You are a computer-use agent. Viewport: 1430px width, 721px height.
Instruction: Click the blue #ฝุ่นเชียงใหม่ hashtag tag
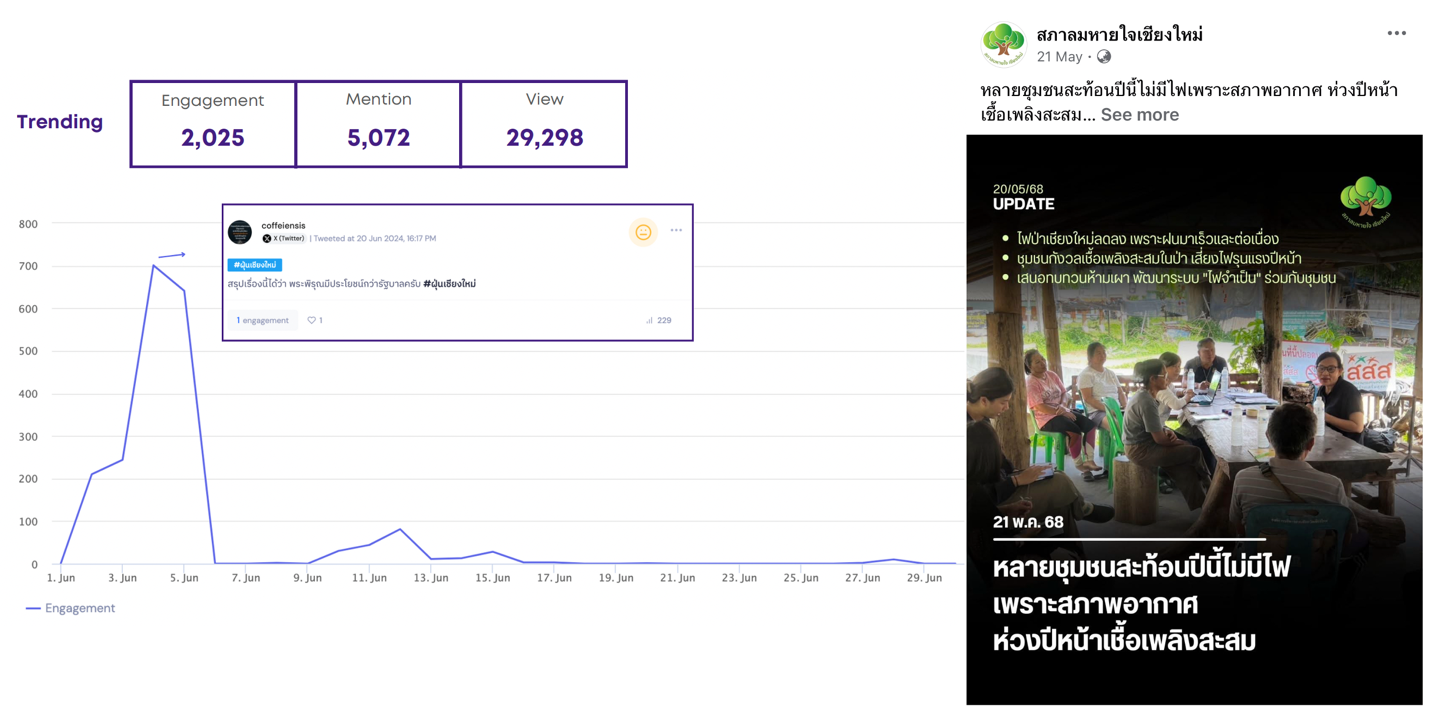(255, 265)
